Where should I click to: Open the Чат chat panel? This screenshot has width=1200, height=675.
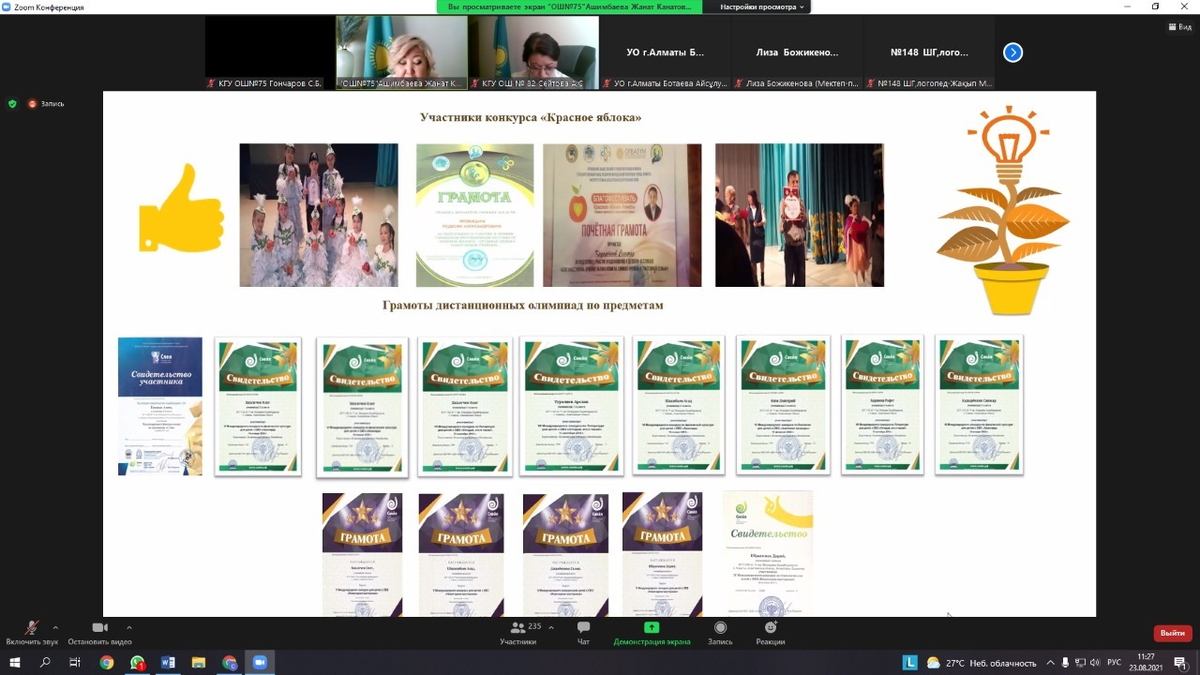coord(583,632)
